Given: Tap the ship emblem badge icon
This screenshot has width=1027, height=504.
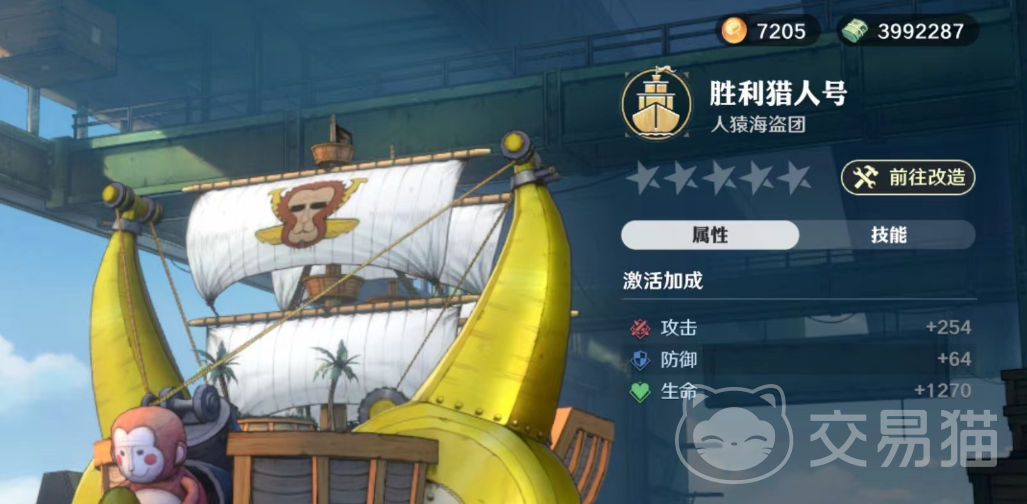Looking at the screenshot, I should [x=656, y=104].
